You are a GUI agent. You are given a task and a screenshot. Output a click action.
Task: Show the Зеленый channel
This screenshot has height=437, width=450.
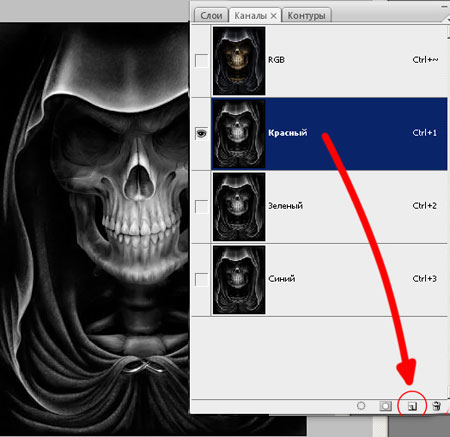click(x=201, y=207)
